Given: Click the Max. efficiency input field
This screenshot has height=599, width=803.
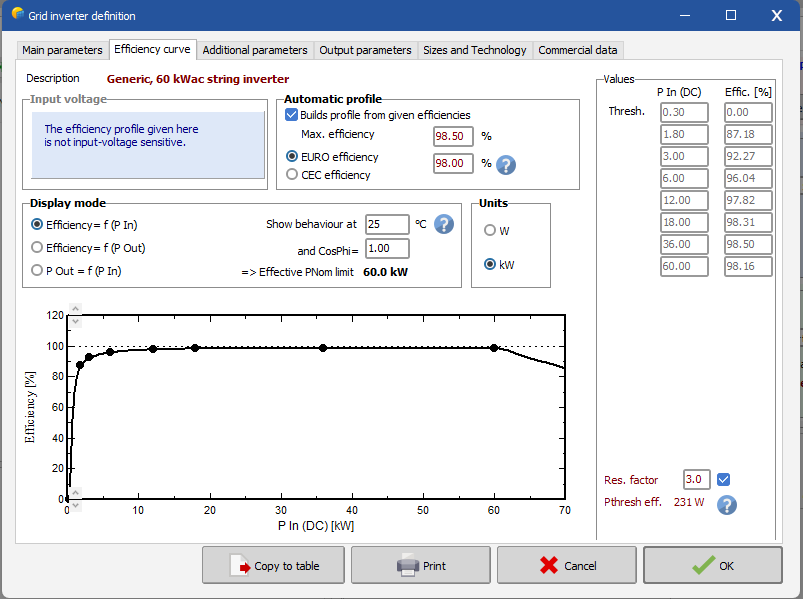Looking at the screenshot, I should 453,136.
